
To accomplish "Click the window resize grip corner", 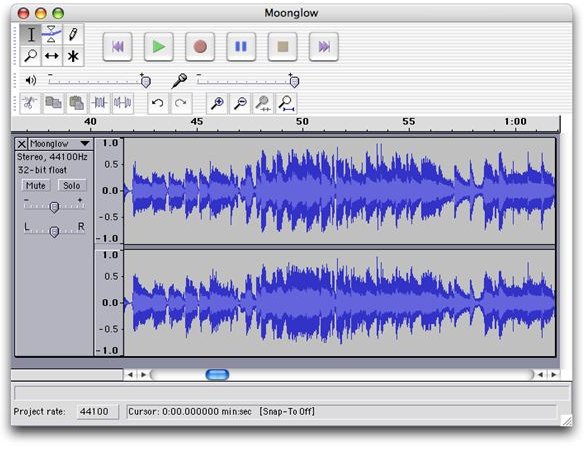I will (x=566, y=421).
